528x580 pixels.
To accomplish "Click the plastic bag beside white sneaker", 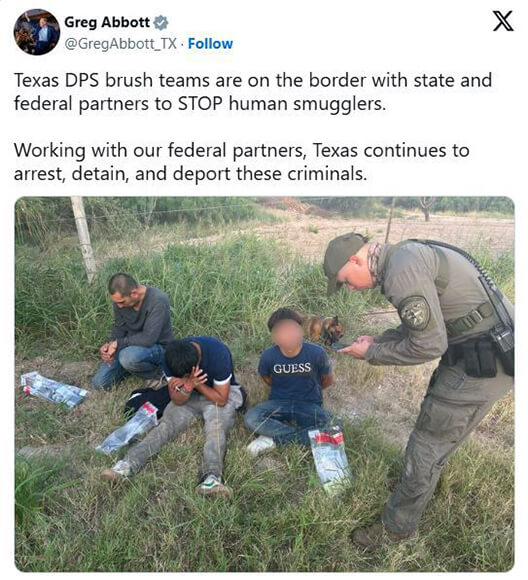I will click(x=330, y=461).
